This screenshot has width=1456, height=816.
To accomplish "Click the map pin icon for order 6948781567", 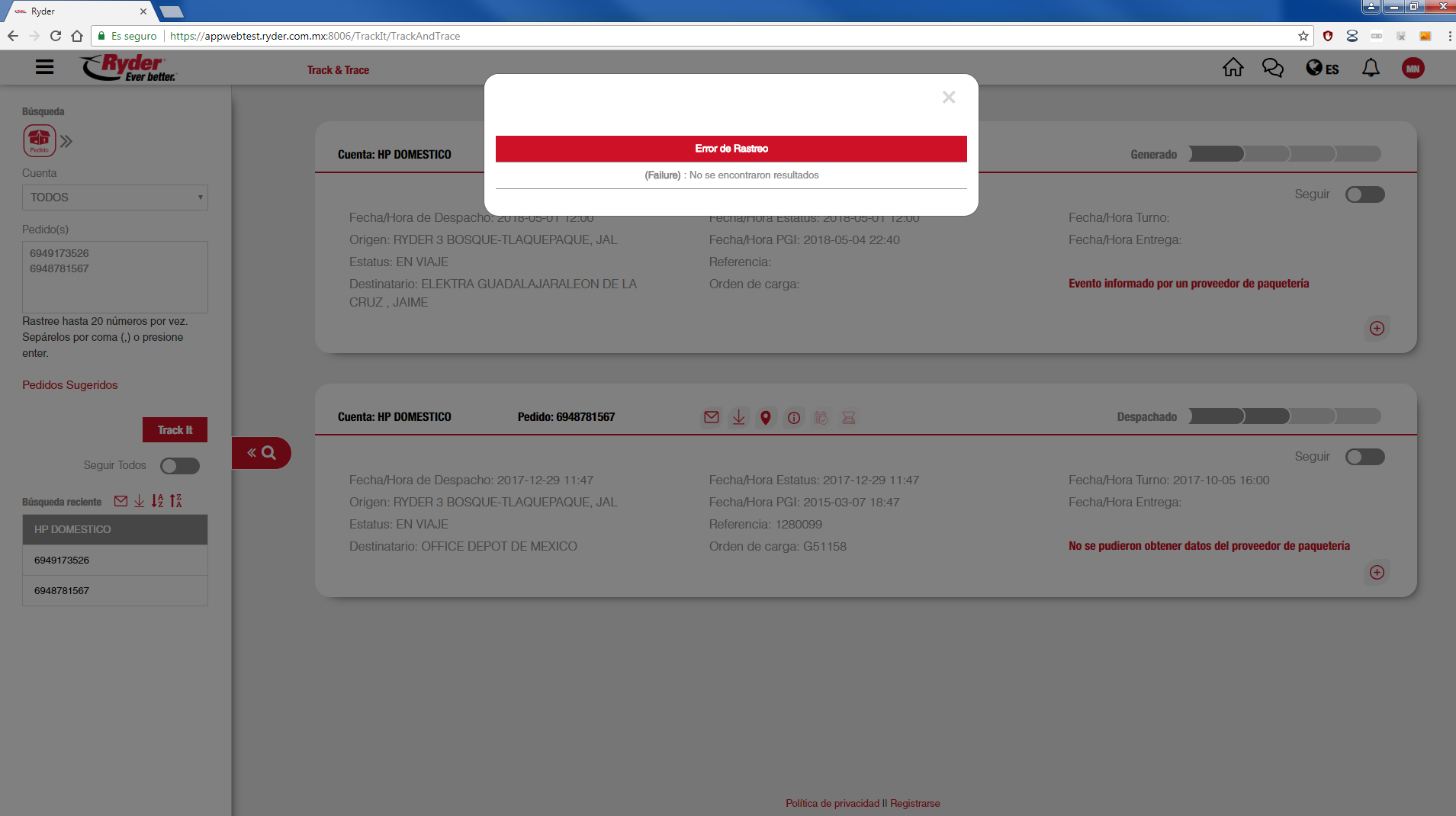I will [x=766, y=417].
